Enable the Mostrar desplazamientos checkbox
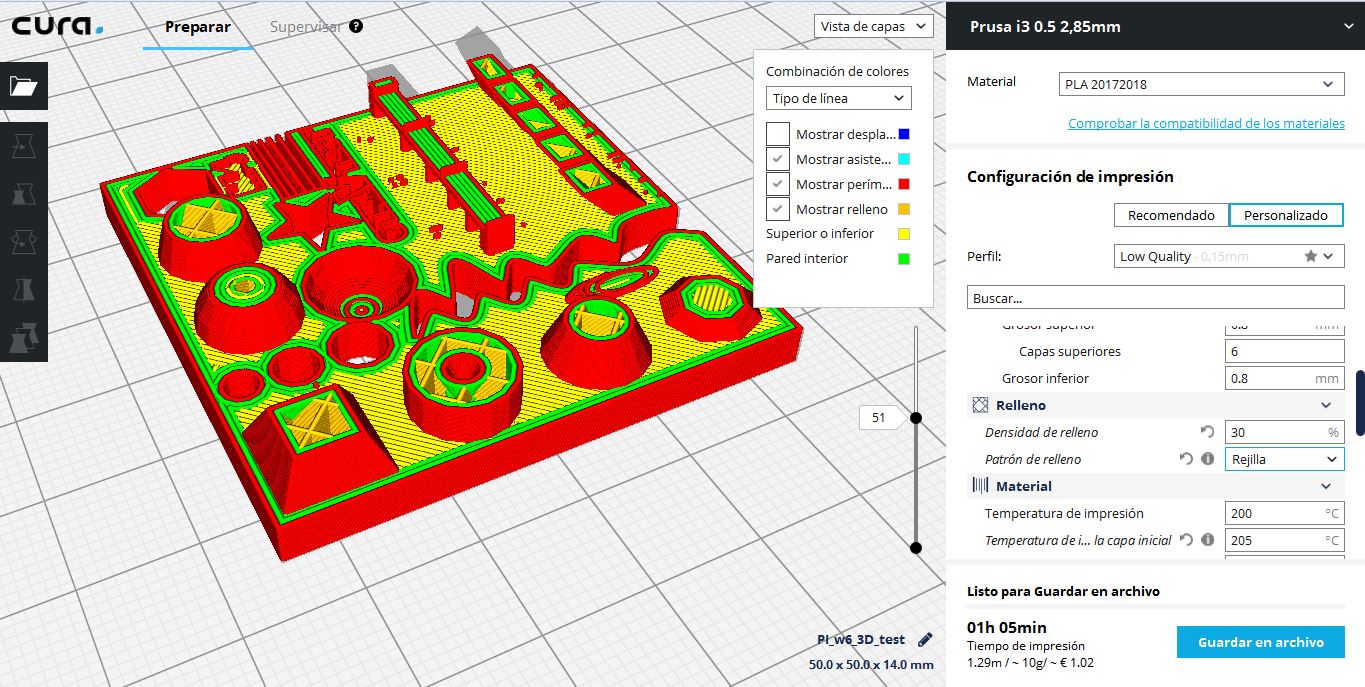This screenshot has width=1365, height=687. (x=778, y=134)
